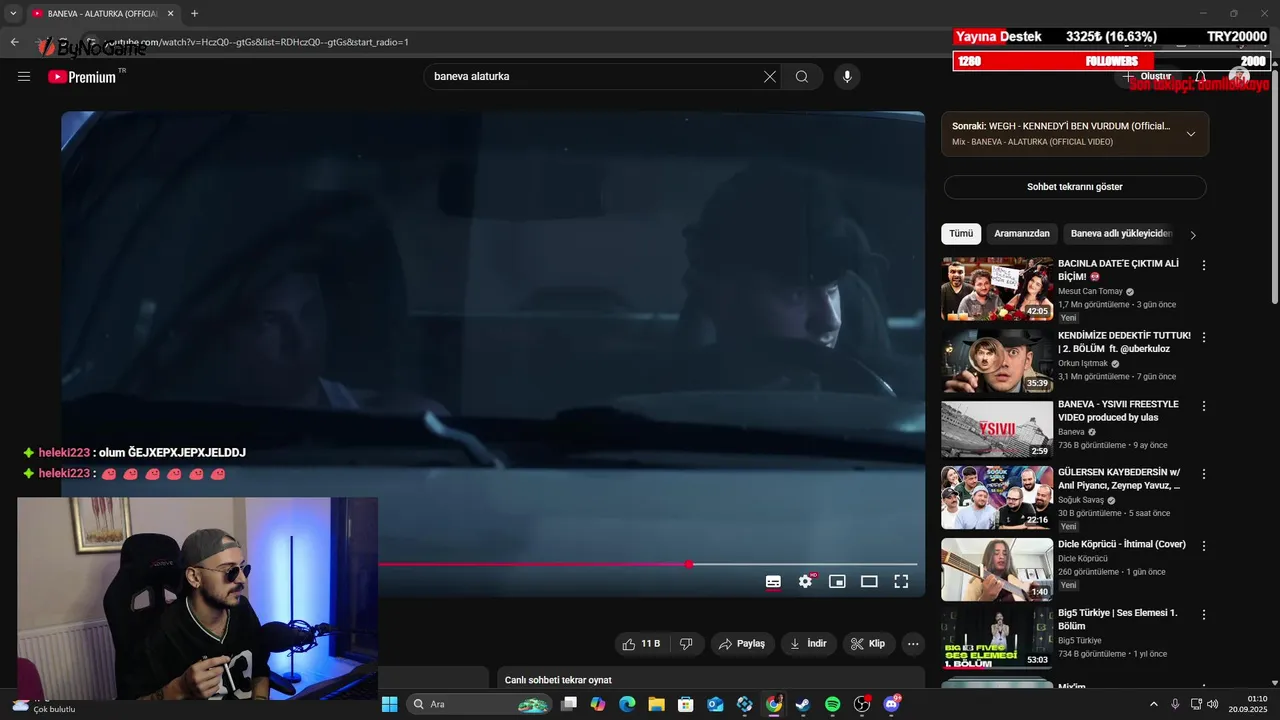
Task: Clear the search box text
Action: (x=770, y=76)
